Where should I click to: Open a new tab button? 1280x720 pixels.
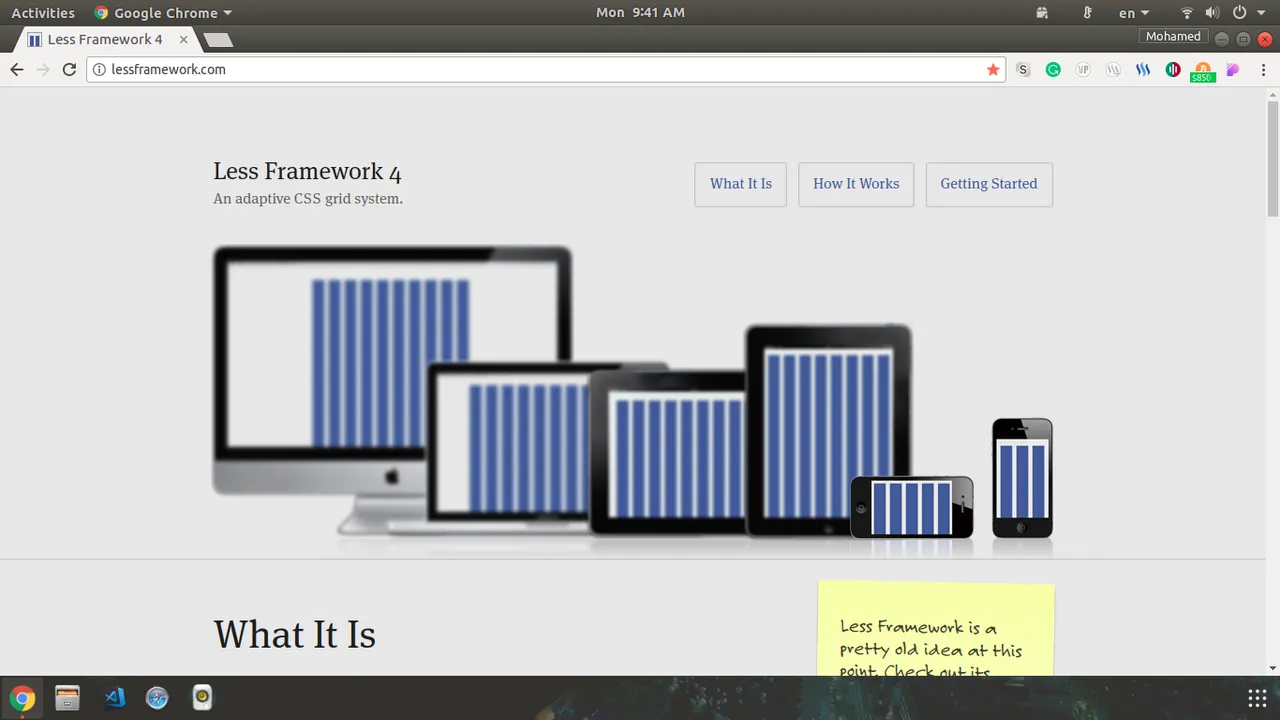218,40
